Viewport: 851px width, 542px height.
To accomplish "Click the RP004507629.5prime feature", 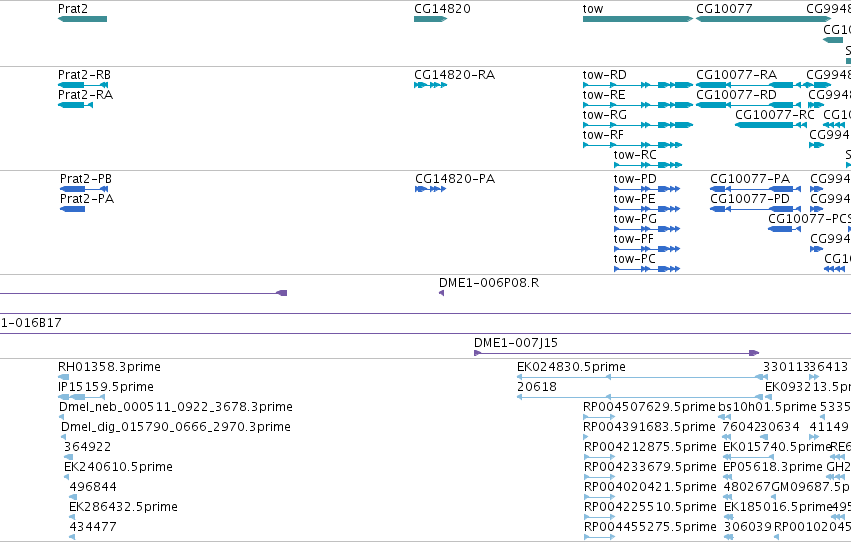I will coord(599,417).
